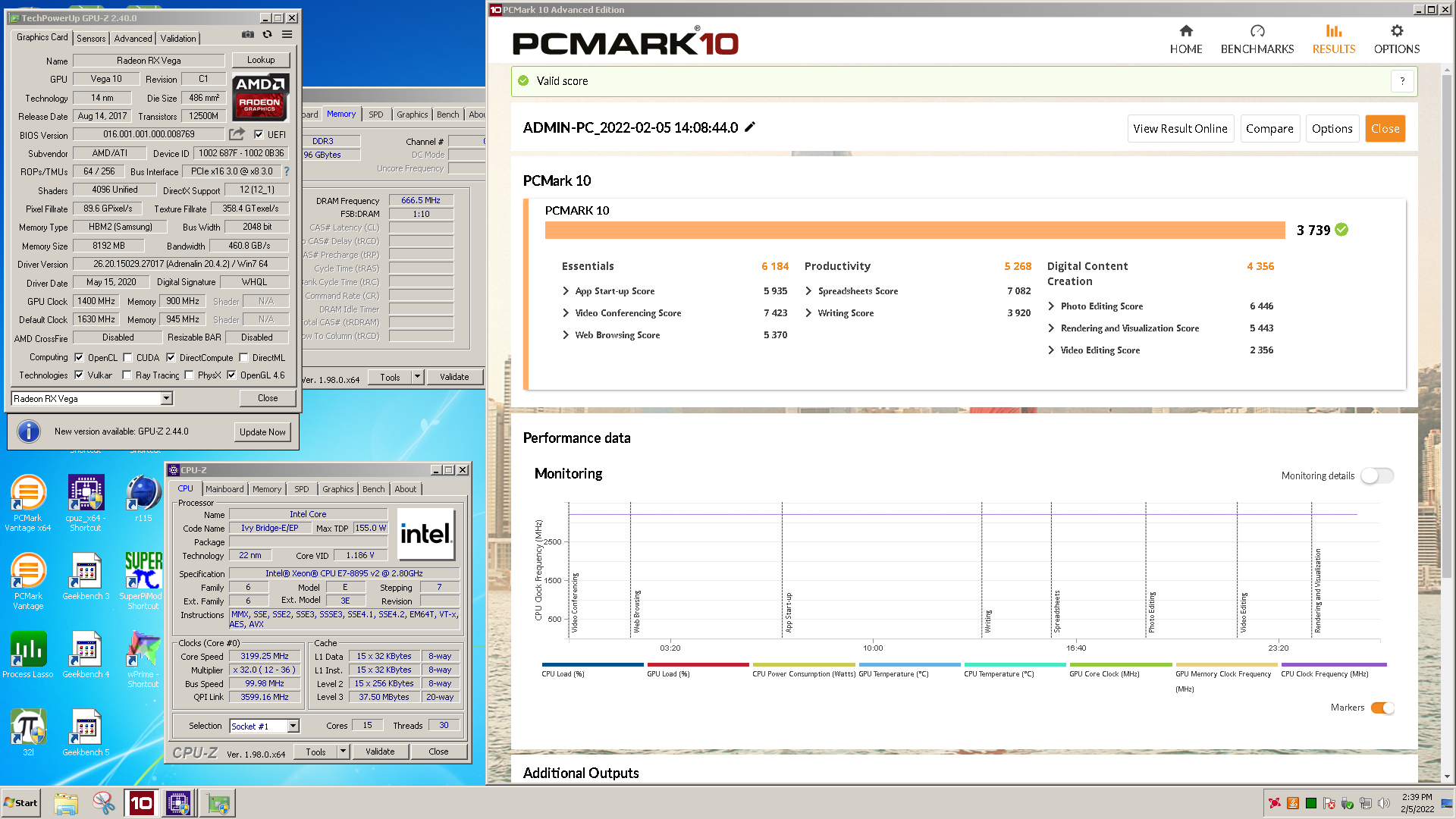The height and width of the screenshot is (819, 1456).
Task: Toggle the Ray Tracing checkbox
Action: (x=127, y=375)
